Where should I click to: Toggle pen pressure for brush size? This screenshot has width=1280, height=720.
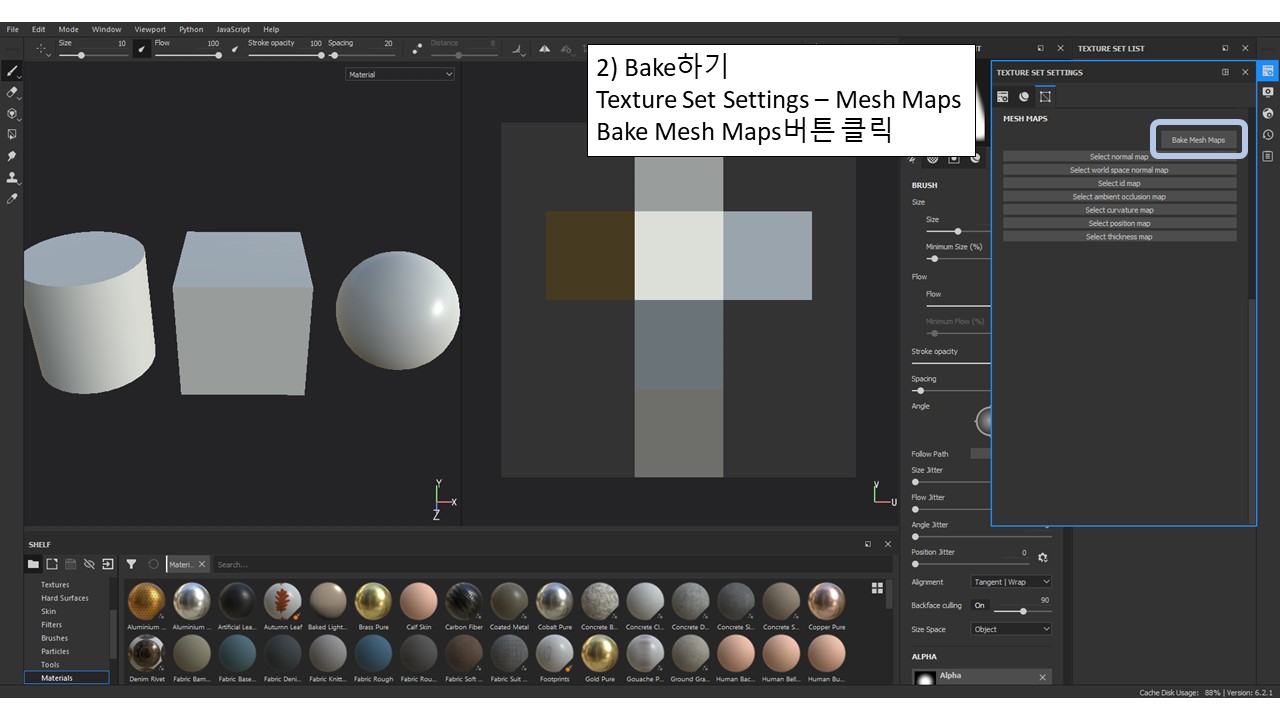point(142,48)
